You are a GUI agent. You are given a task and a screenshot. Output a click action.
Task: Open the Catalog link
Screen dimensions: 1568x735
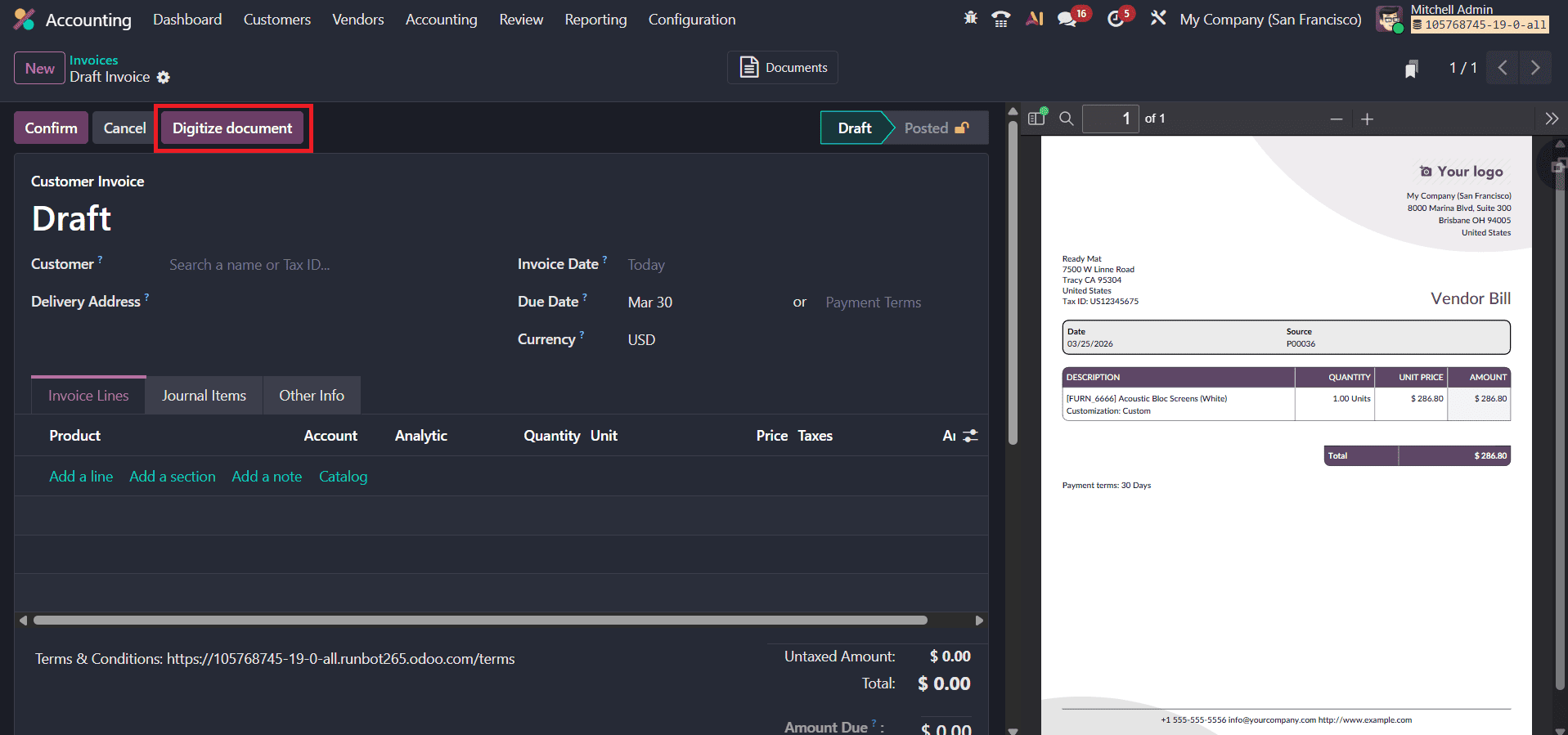click(343, 477)
